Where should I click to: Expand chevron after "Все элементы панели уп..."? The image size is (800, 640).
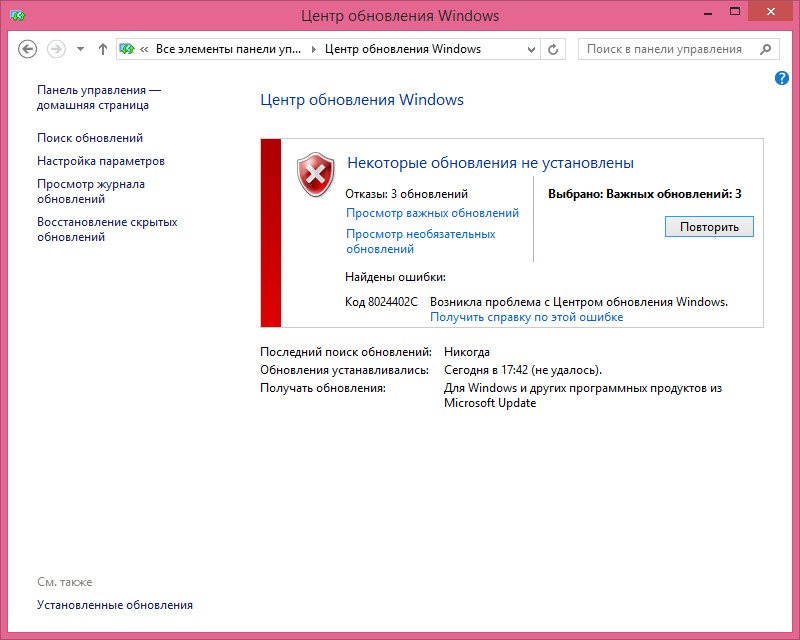click(x=315, y=49)
